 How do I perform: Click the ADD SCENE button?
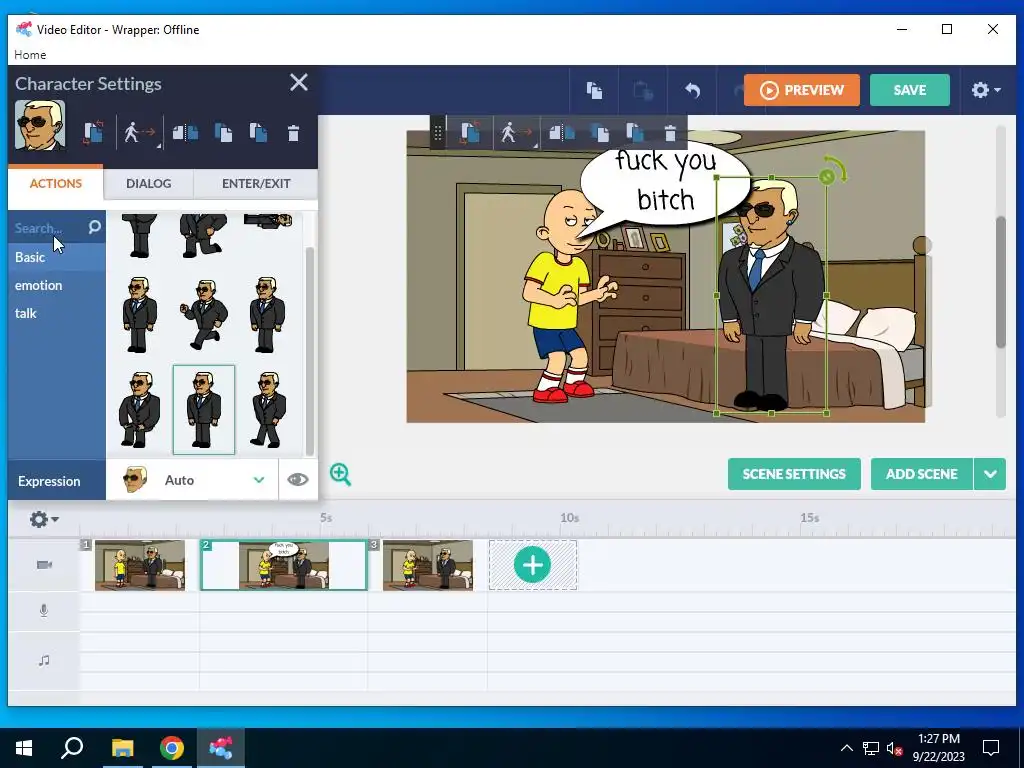(x=921, y=474)
